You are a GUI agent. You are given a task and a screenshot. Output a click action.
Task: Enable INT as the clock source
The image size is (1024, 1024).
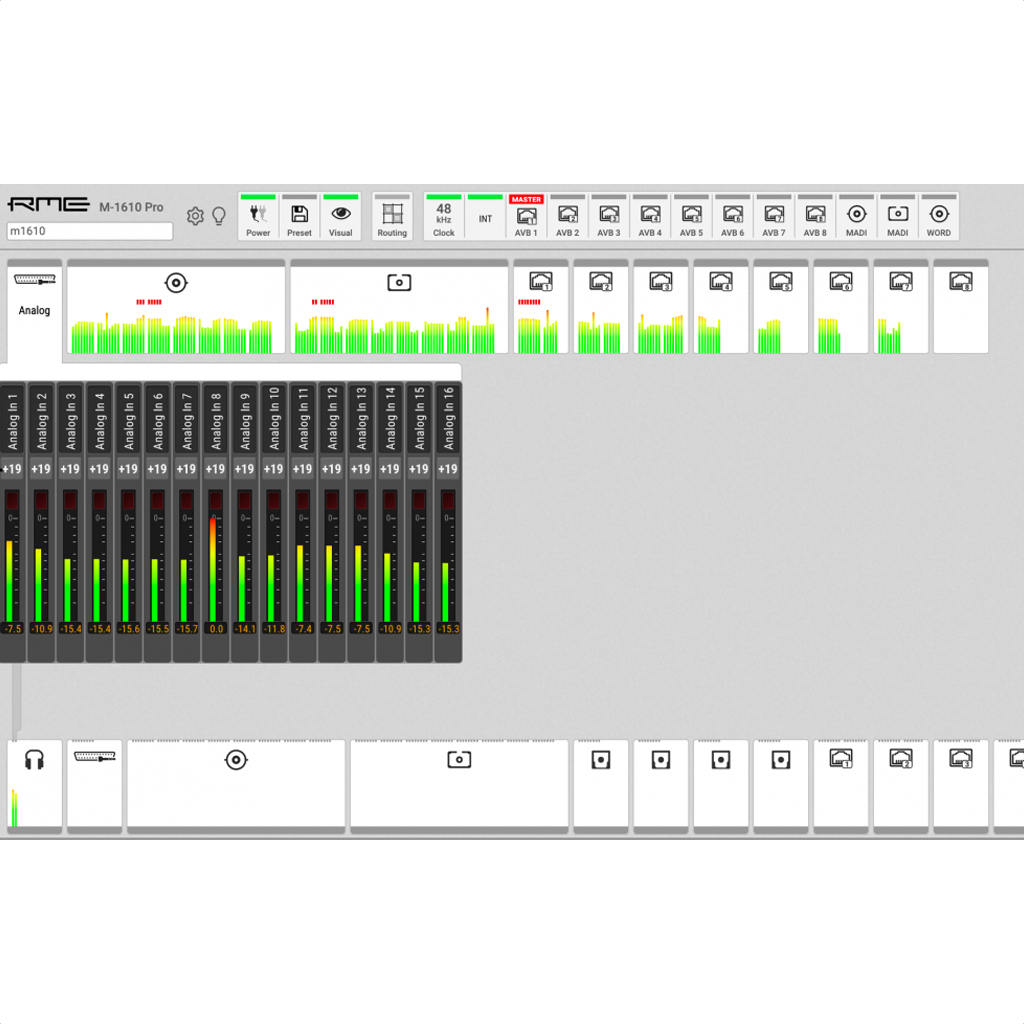click(x=485, y=216)
